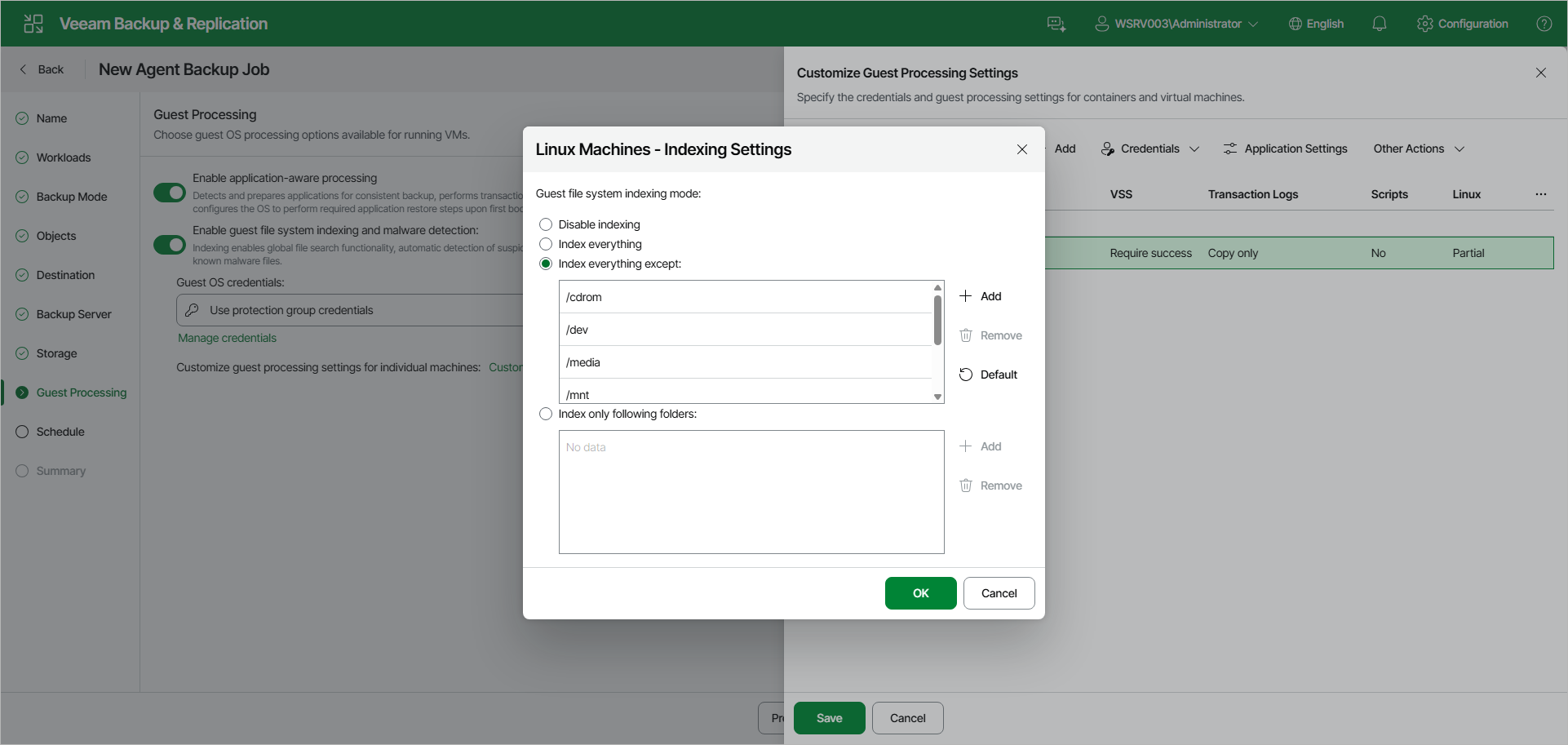Go Back from New Agent Backup Job
Viewport: 1568px width, 745px height.
[x=42, y=69]
